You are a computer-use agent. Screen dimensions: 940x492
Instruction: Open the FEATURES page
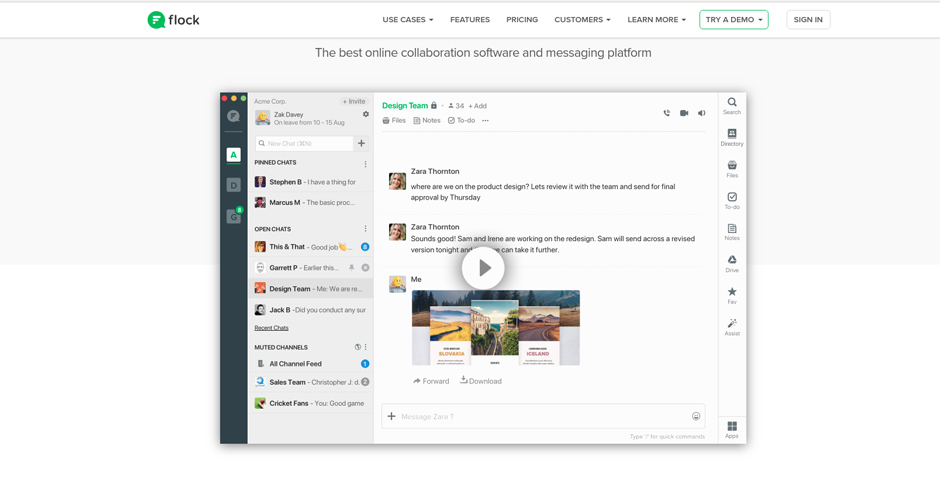pyautogui.click(x=470, y=20)
